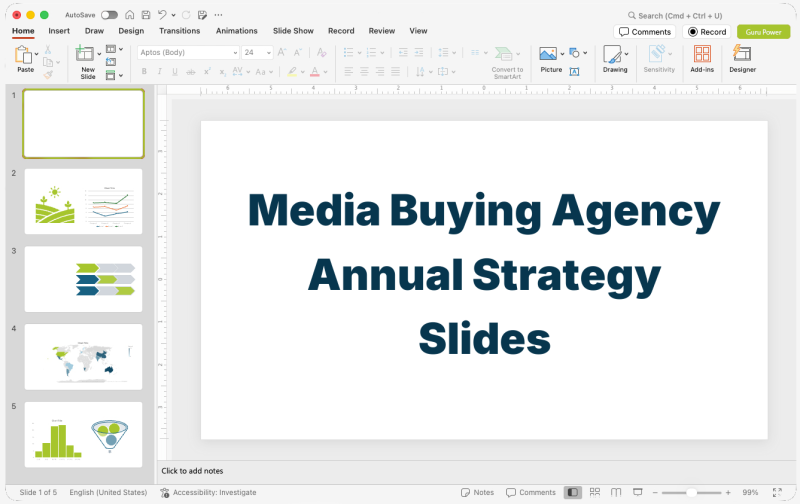Toggle Underline formatting
This screenshot has width=800, height=504.
point(175,72)
